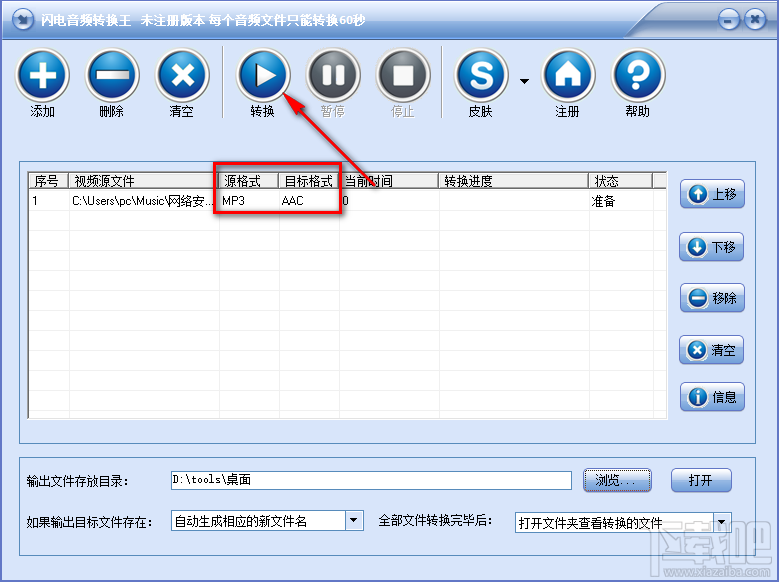The image size is (779, 582).
Task: Click the 添加 (Add) plus icon
Action: [x=42, y=75]
